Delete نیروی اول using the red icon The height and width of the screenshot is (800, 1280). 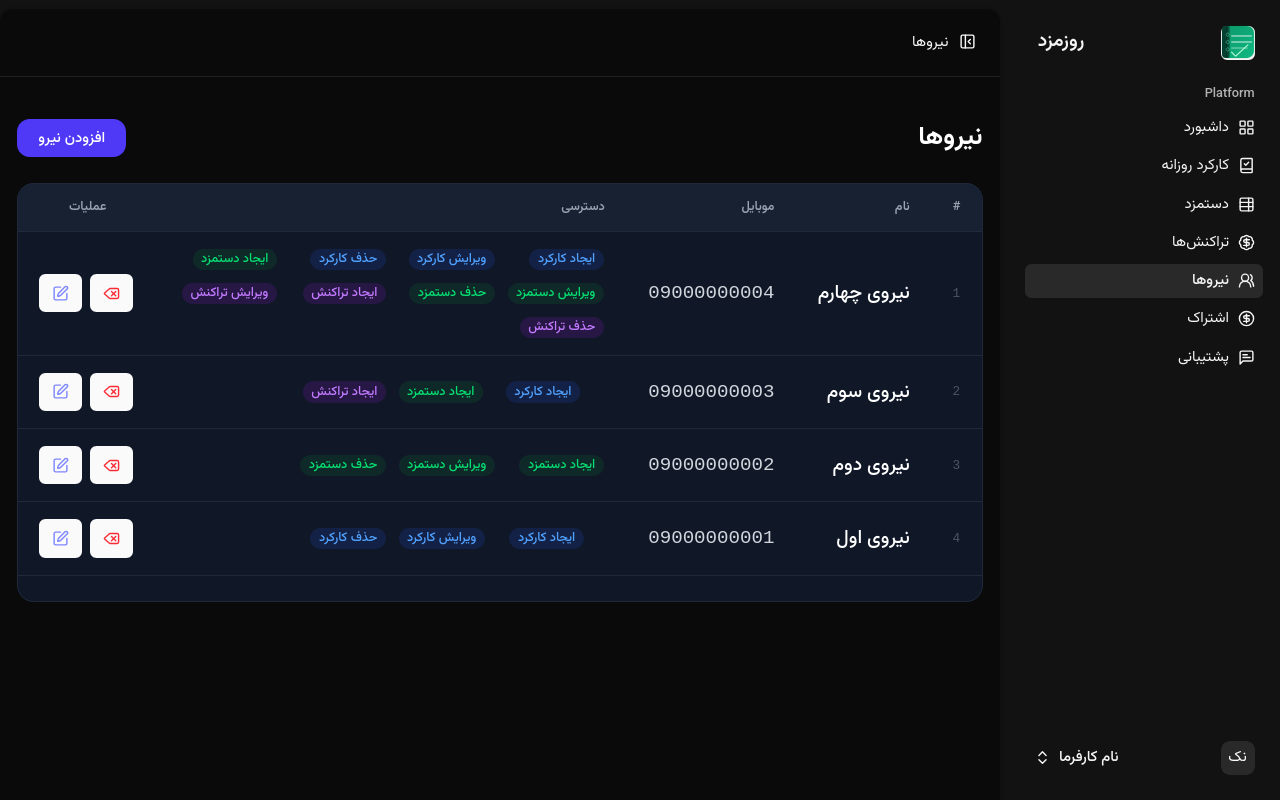[111, 538]
